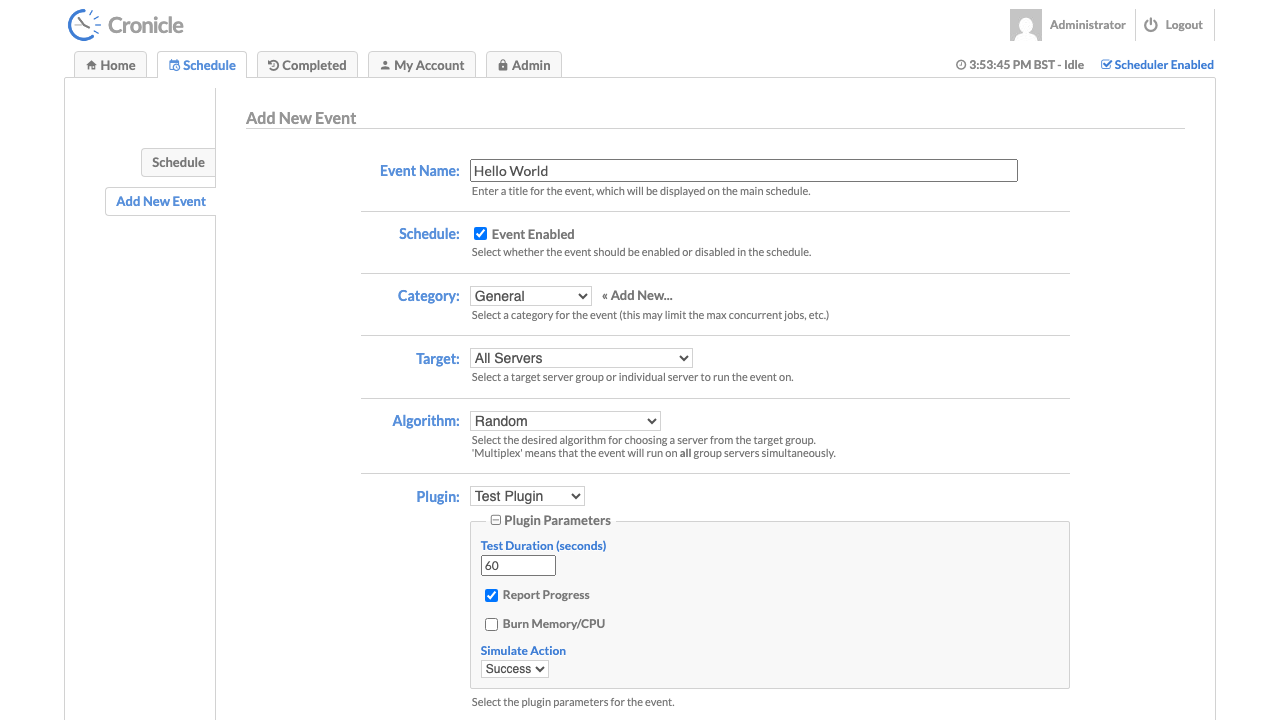Click the Cronicle clock logo
Screen dimensions: 1280x720
(84, 25)
